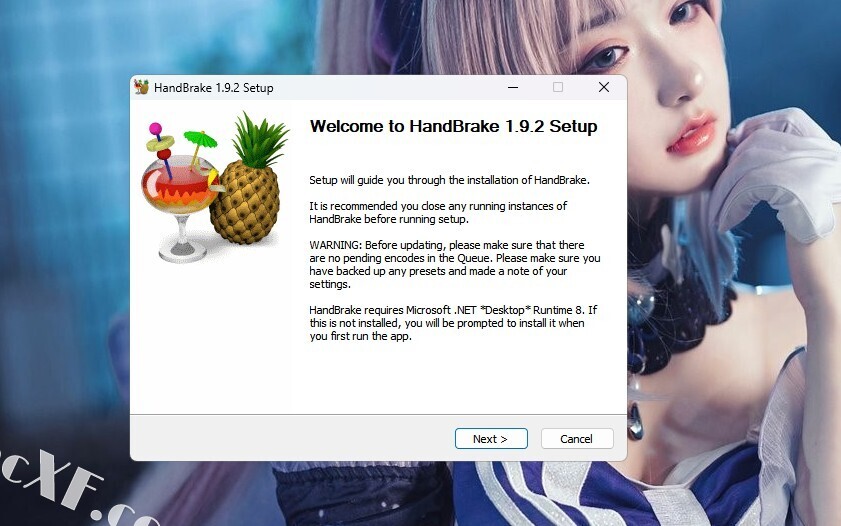Click the HandBrake icon in title bar

point(142,87)
